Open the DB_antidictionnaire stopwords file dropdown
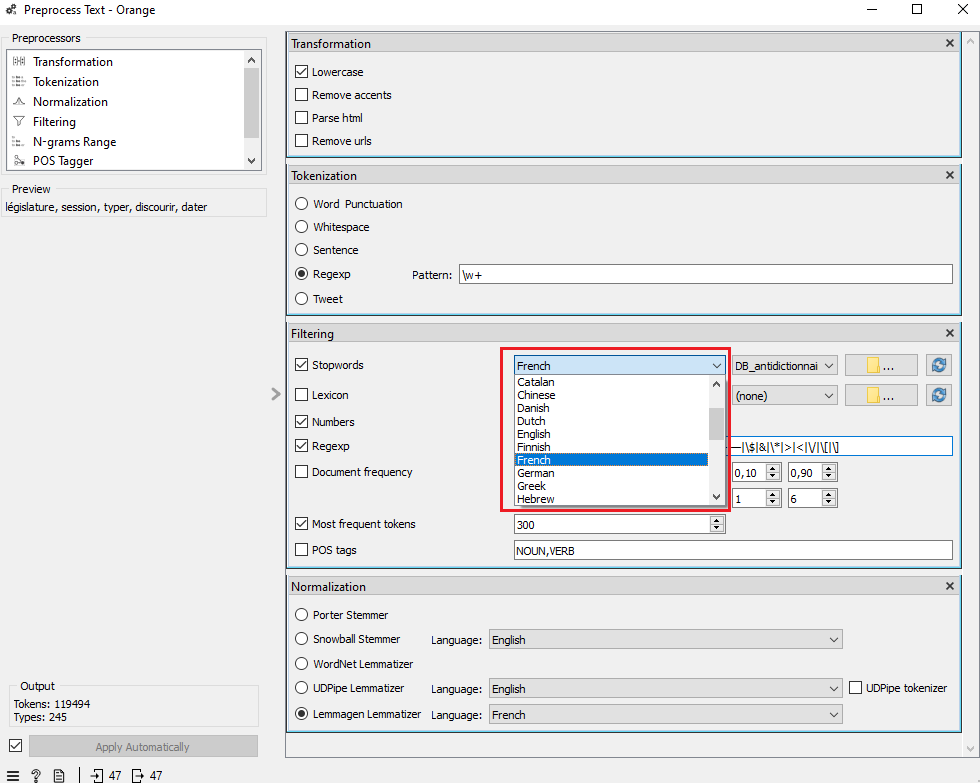Image resolution: width=980 pixels, height=783 pixels. pos(784,366)
